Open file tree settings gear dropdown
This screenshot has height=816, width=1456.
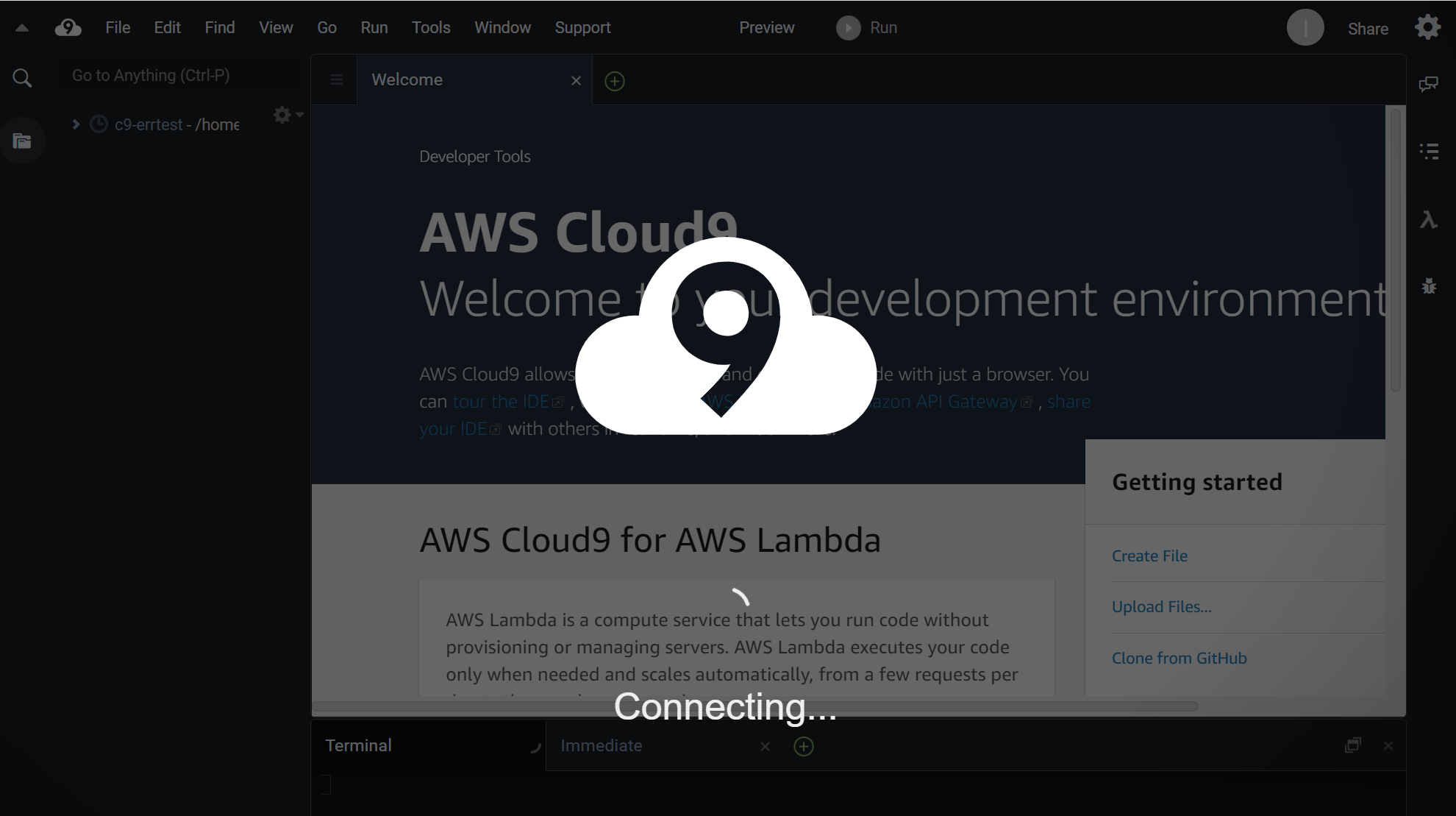287,115
